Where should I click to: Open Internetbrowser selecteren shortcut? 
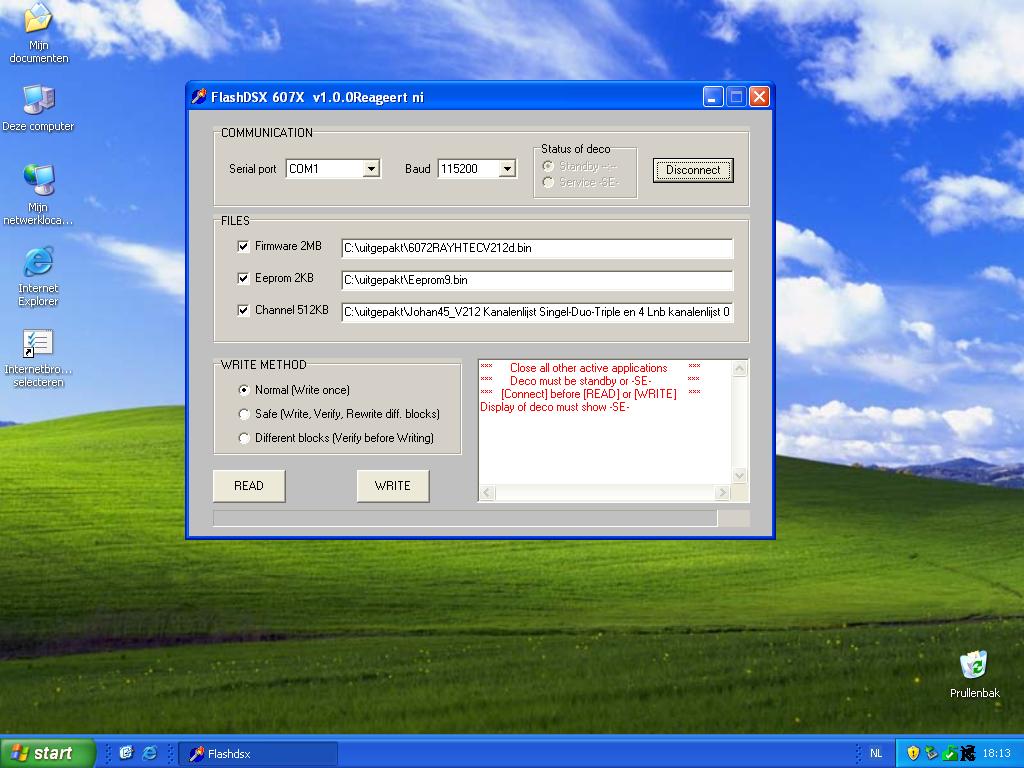[x=38, y=357]
